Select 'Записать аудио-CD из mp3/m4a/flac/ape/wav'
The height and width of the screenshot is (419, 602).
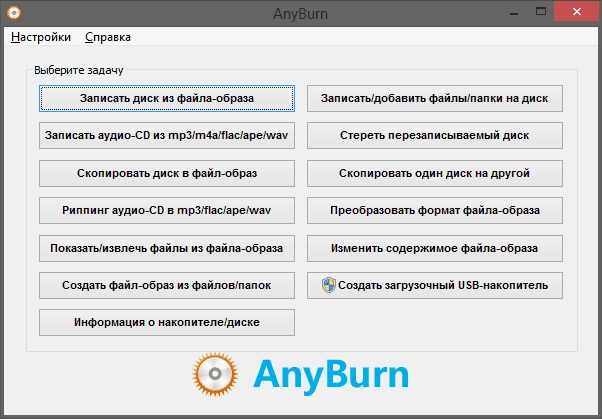click(x=167, y=136)
